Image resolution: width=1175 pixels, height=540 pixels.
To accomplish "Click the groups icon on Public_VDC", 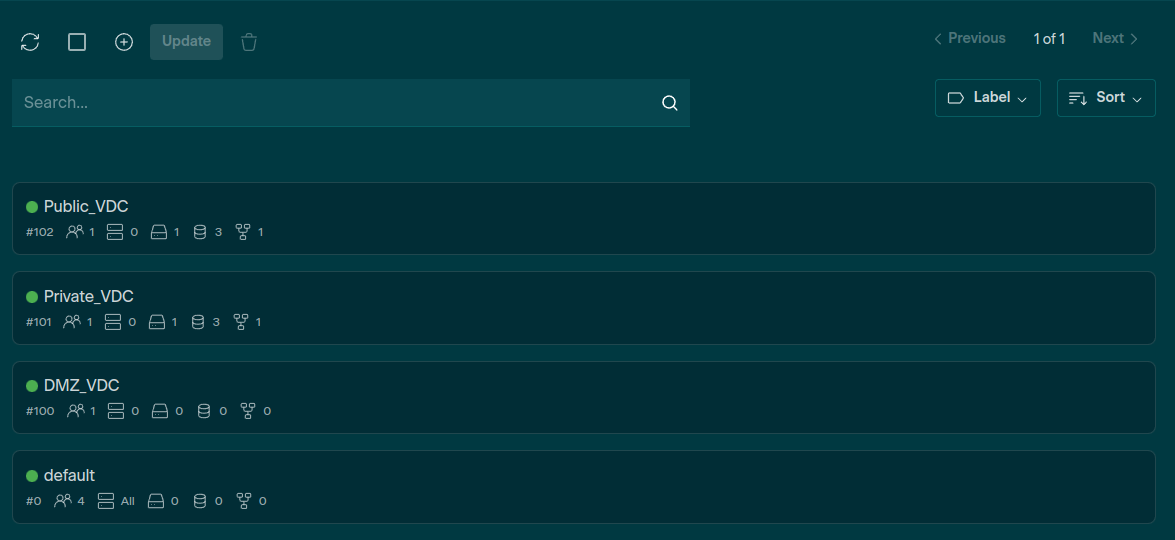I will 75,232.
